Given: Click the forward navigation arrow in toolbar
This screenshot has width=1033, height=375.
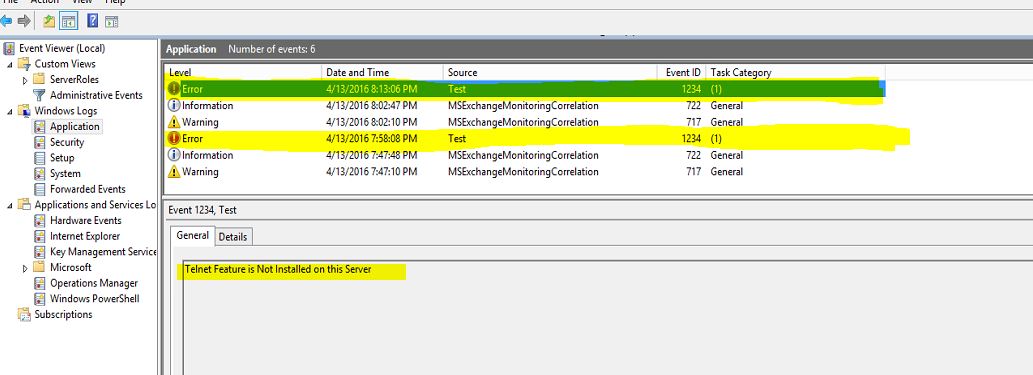Looking at the screenshot, I should tap(24, 21).
